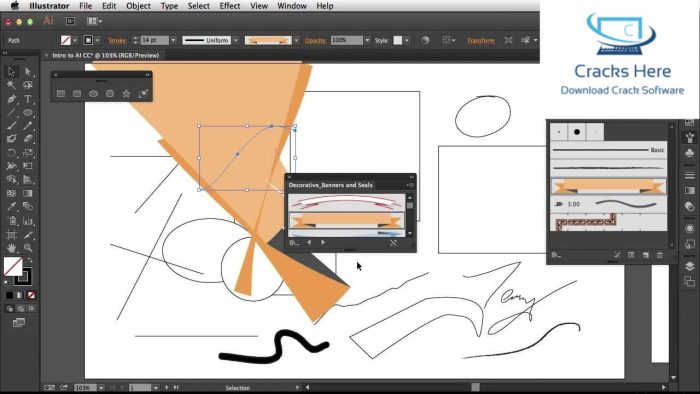Remove brush stroke icon in Brushes panel

click(x=617, y=255)
